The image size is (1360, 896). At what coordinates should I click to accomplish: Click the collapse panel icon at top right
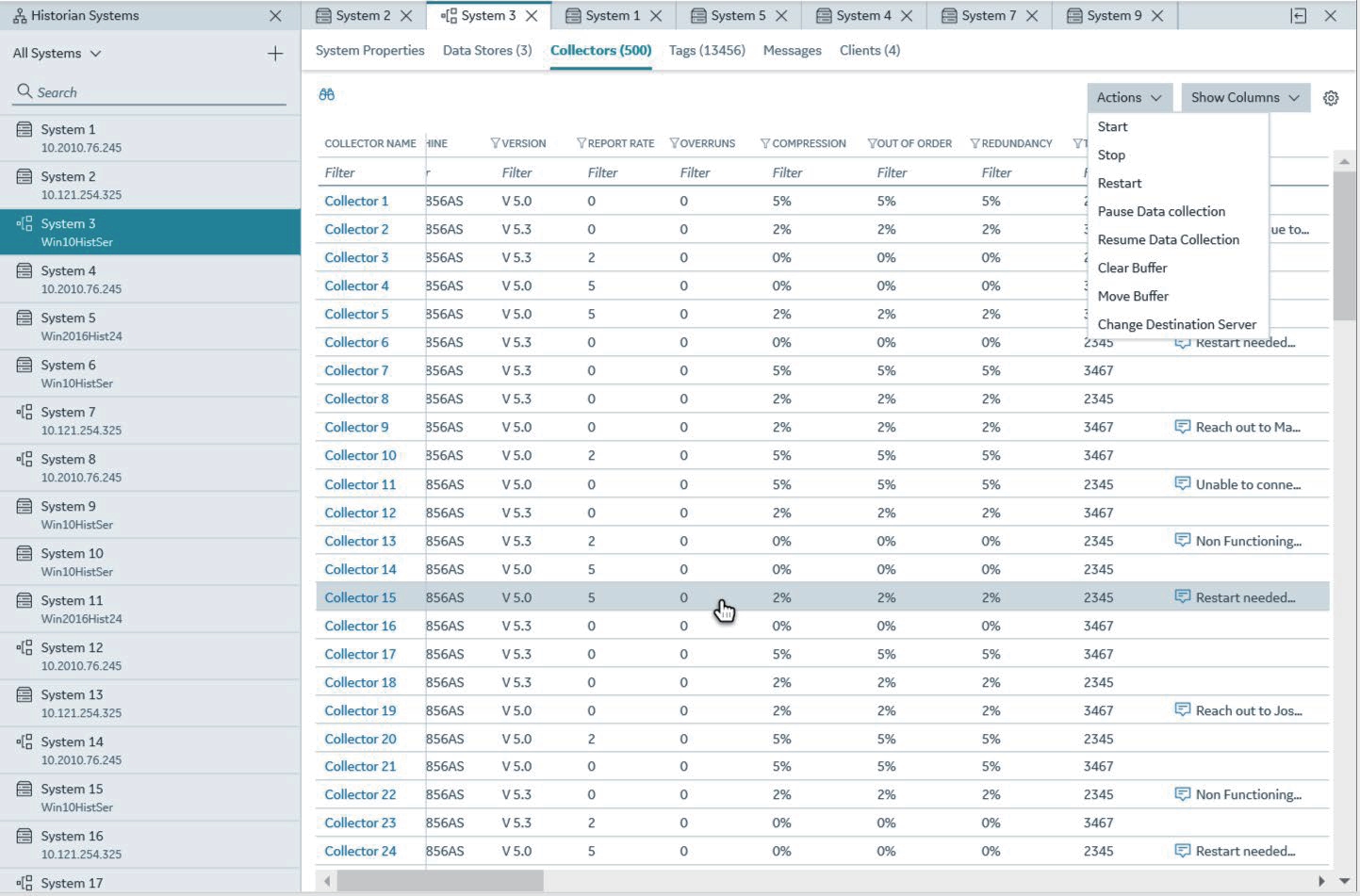[x=1298, y=16]
